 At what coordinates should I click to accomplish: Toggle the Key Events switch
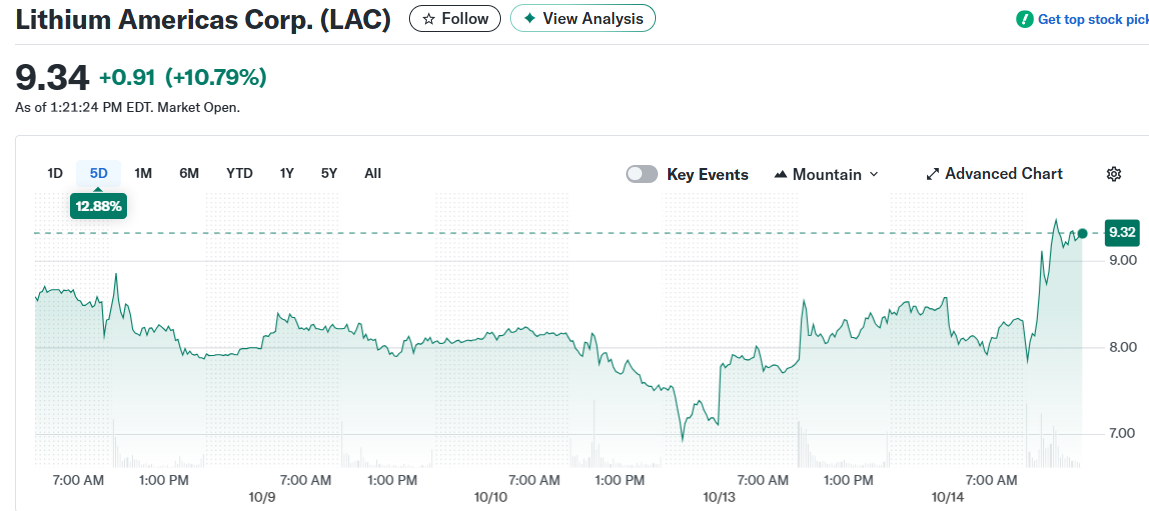[642, 174]
